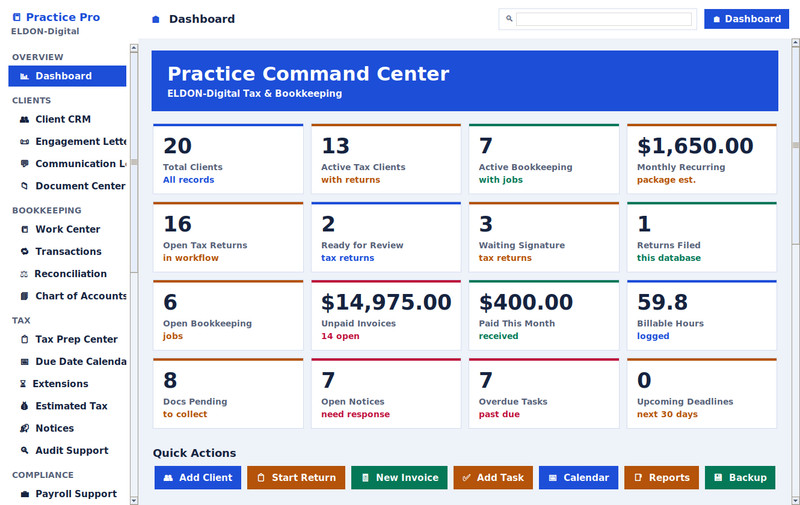Click the Reconciliation scales icon
This screenshot has width=800, height=505.
pyautogui.click(x=23, y=274)
